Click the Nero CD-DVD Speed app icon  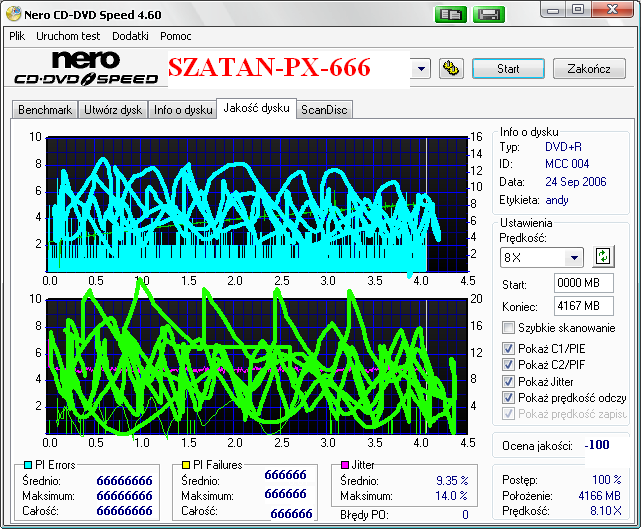click(x=14, y=14)
